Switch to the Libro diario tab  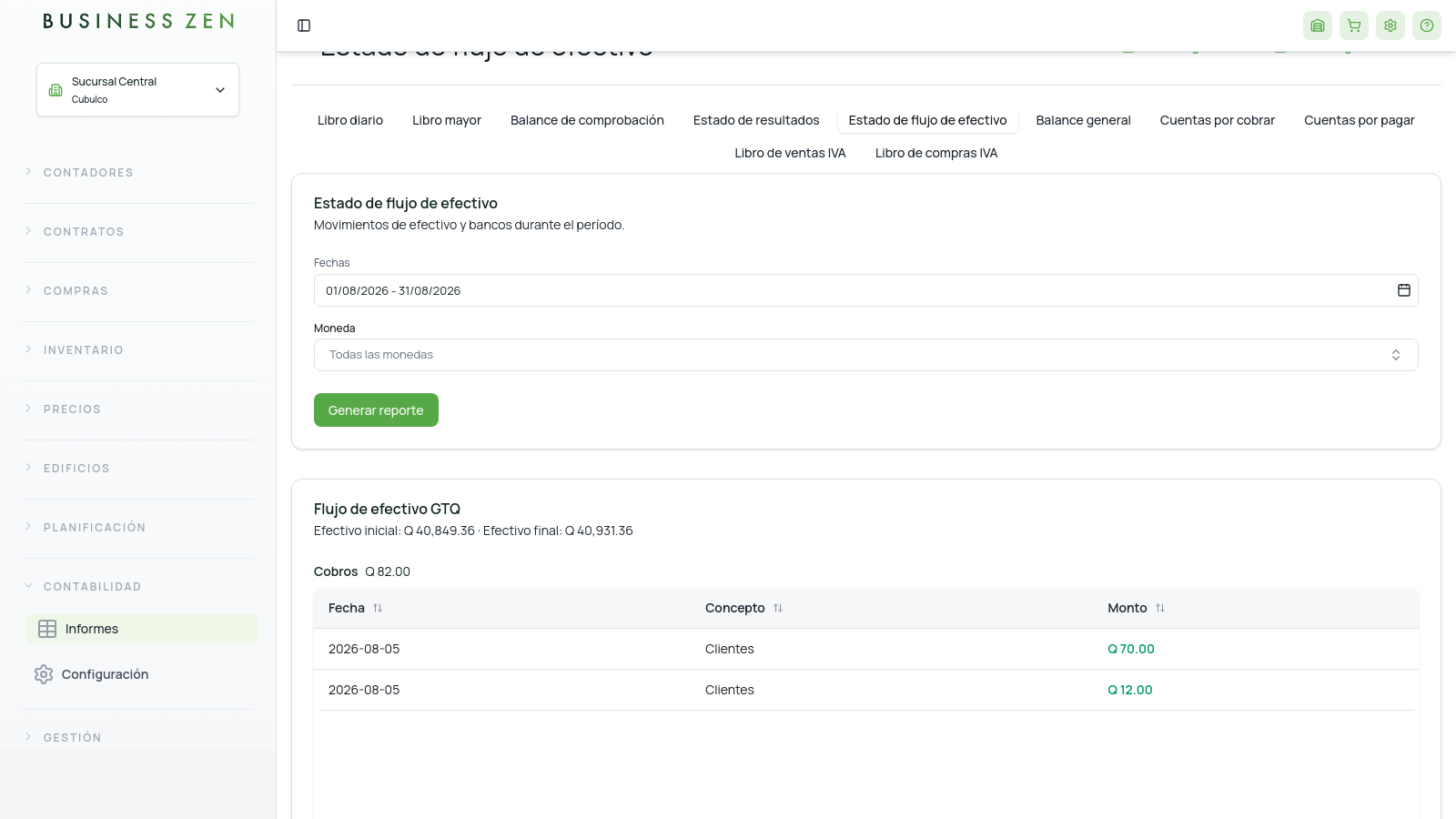pos(350,120)
